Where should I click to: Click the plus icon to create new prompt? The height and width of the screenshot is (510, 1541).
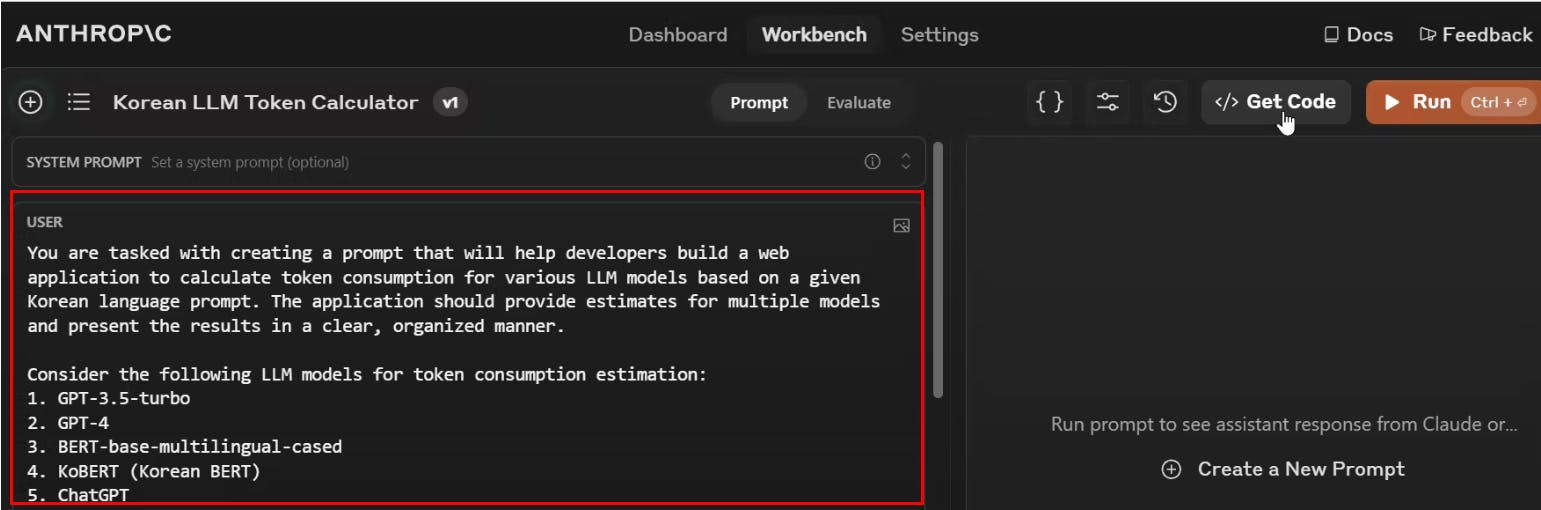(x=31, y=102)
